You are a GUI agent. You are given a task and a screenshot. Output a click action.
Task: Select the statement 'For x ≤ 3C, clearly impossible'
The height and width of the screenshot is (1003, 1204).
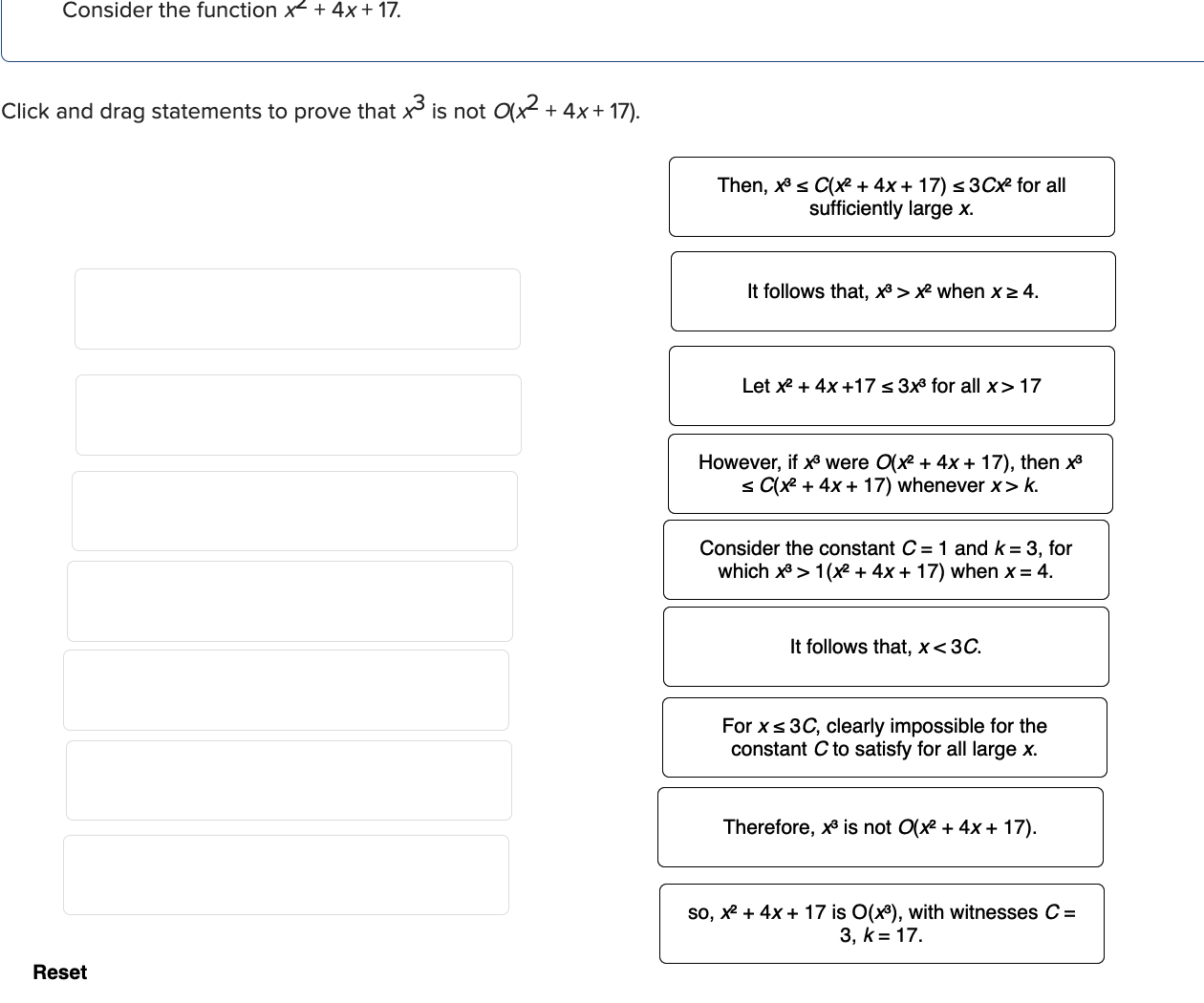click(x=884, y=736)
